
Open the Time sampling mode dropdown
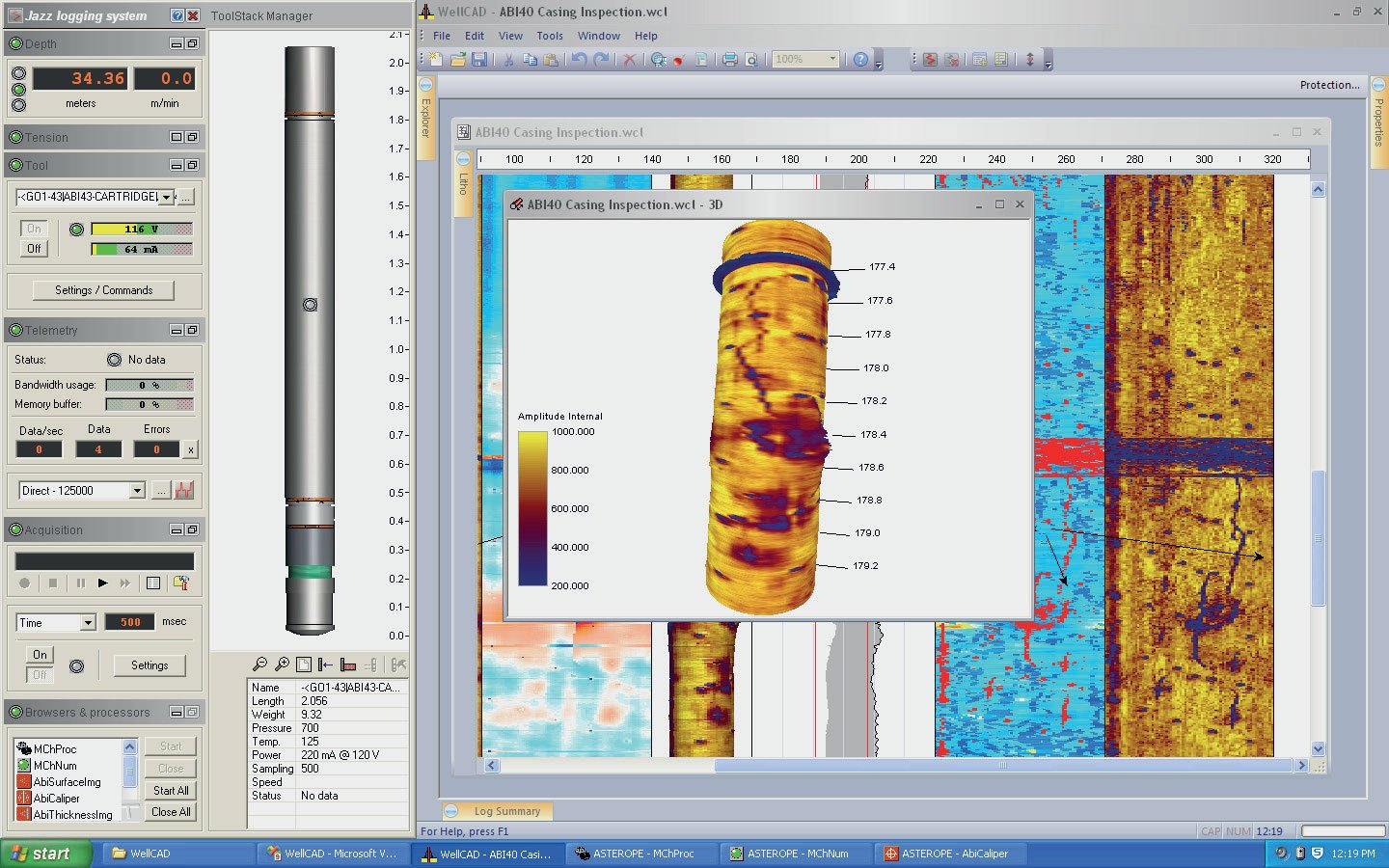pos(88,623)
